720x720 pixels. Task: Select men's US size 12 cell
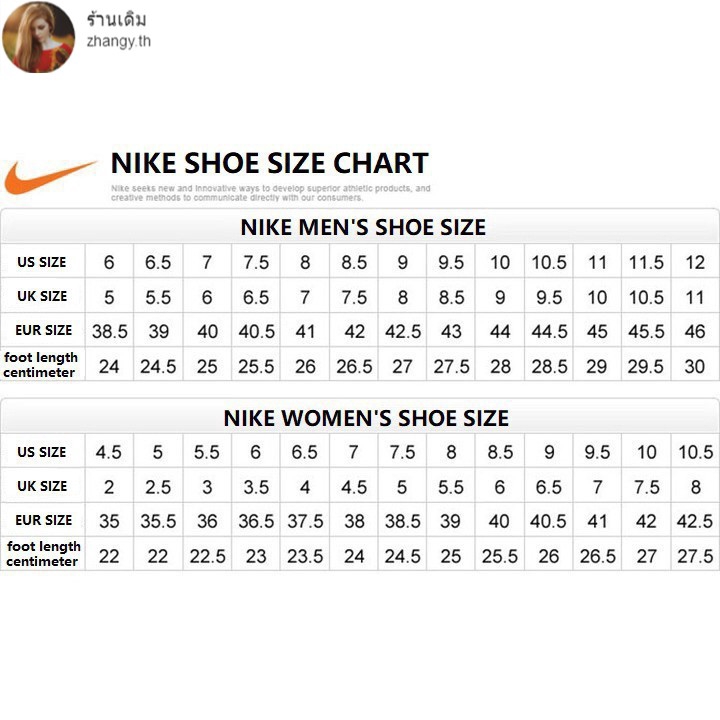pyautogui.click(x=695, y=263)
